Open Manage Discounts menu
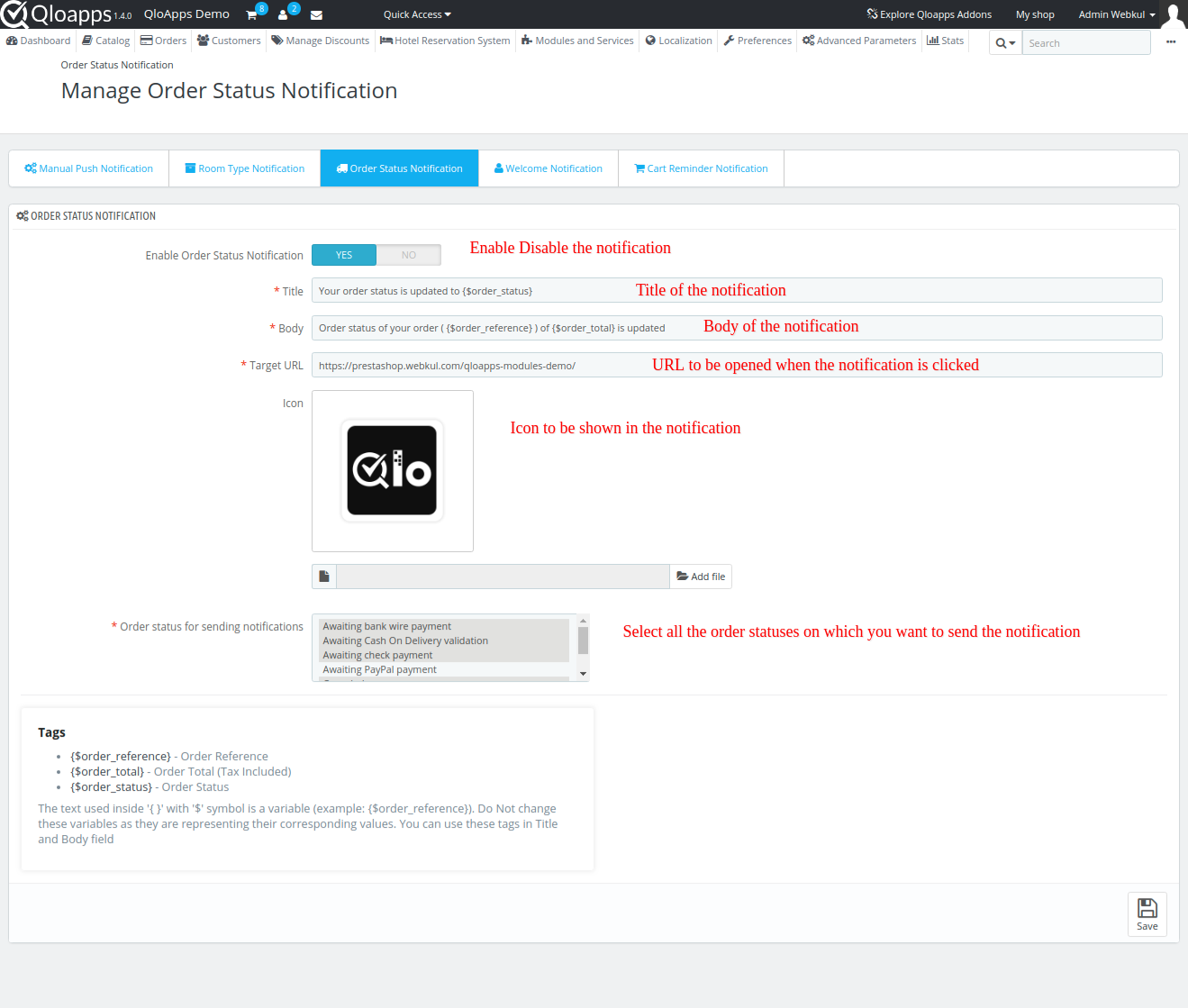This screenshot has height=1008, width=1188. point(321,41)
